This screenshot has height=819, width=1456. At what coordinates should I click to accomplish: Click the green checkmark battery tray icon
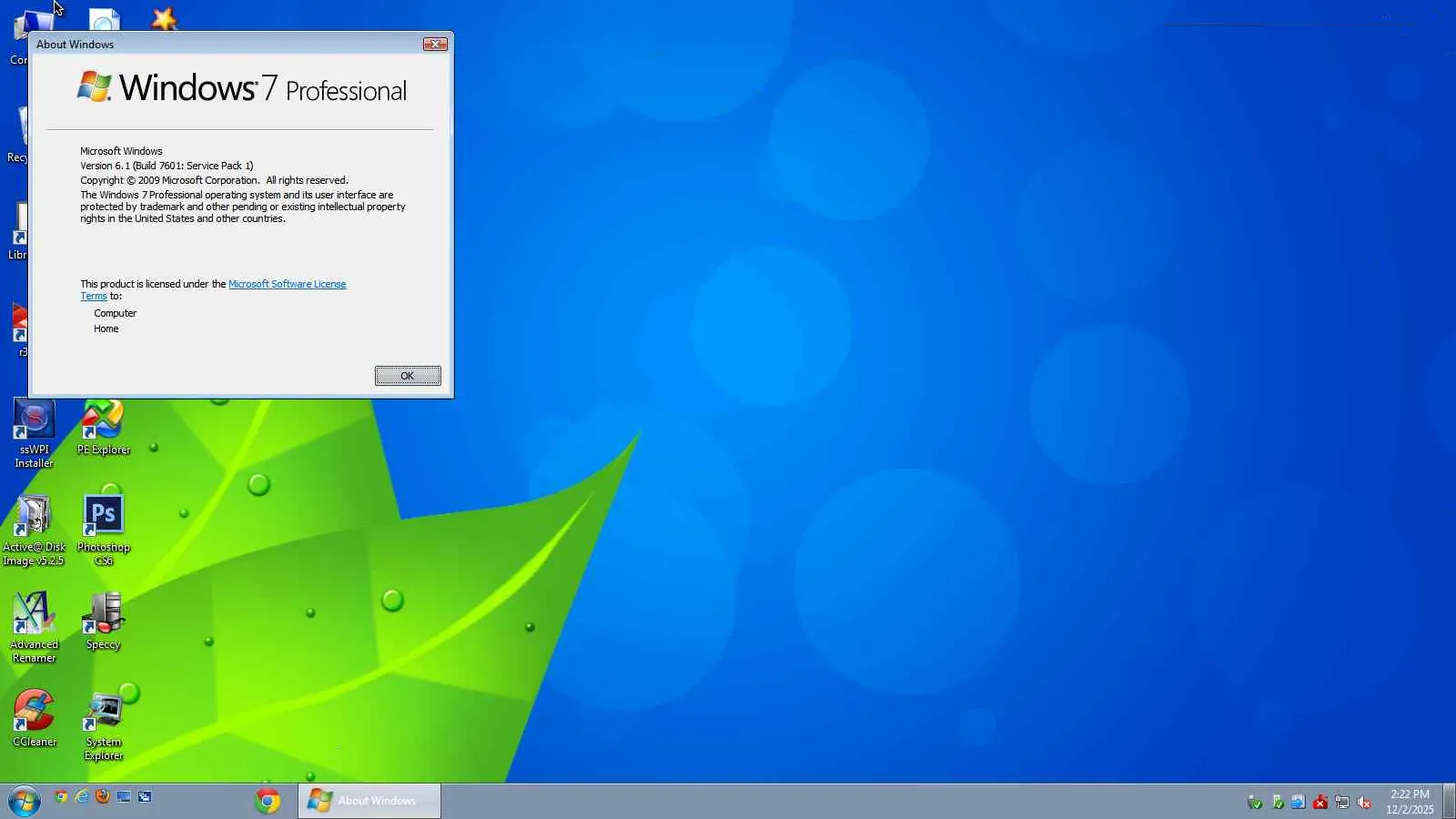[x=1277, y=802]
